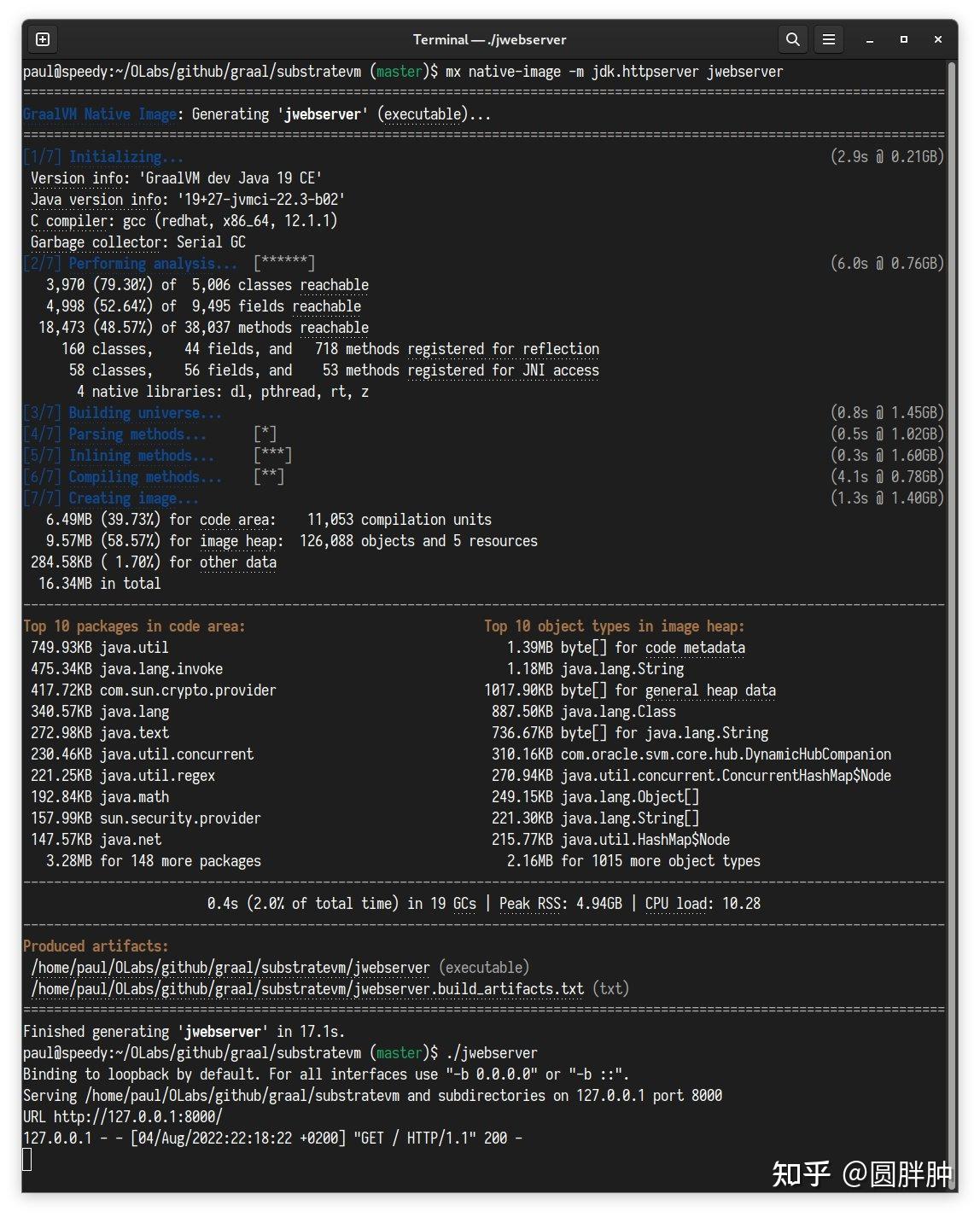Open a new terminal tab
980x1217 pixels.
[42, 39]
